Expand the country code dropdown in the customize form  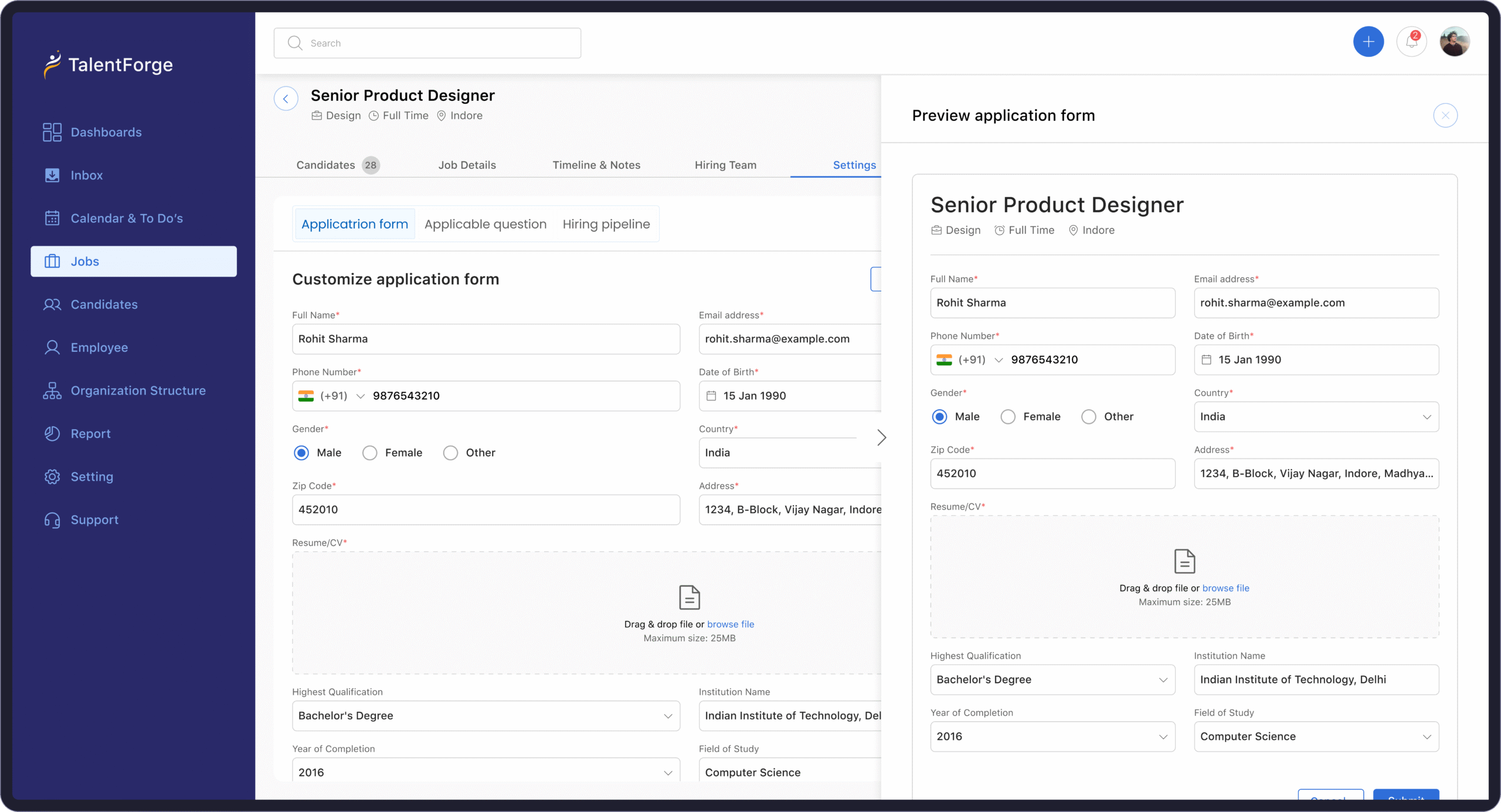(x=361, y=396)
